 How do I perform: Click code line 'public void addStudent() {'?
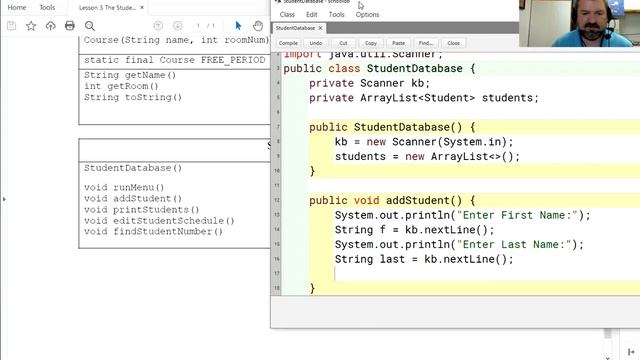click(392, 200)
